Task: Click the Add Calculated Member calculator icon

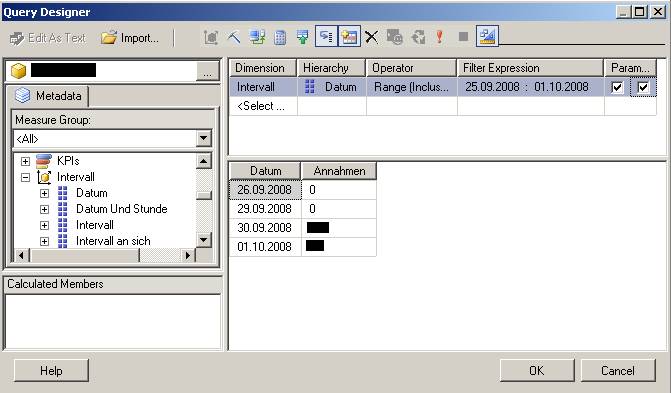Action: (x=280, y=37)
